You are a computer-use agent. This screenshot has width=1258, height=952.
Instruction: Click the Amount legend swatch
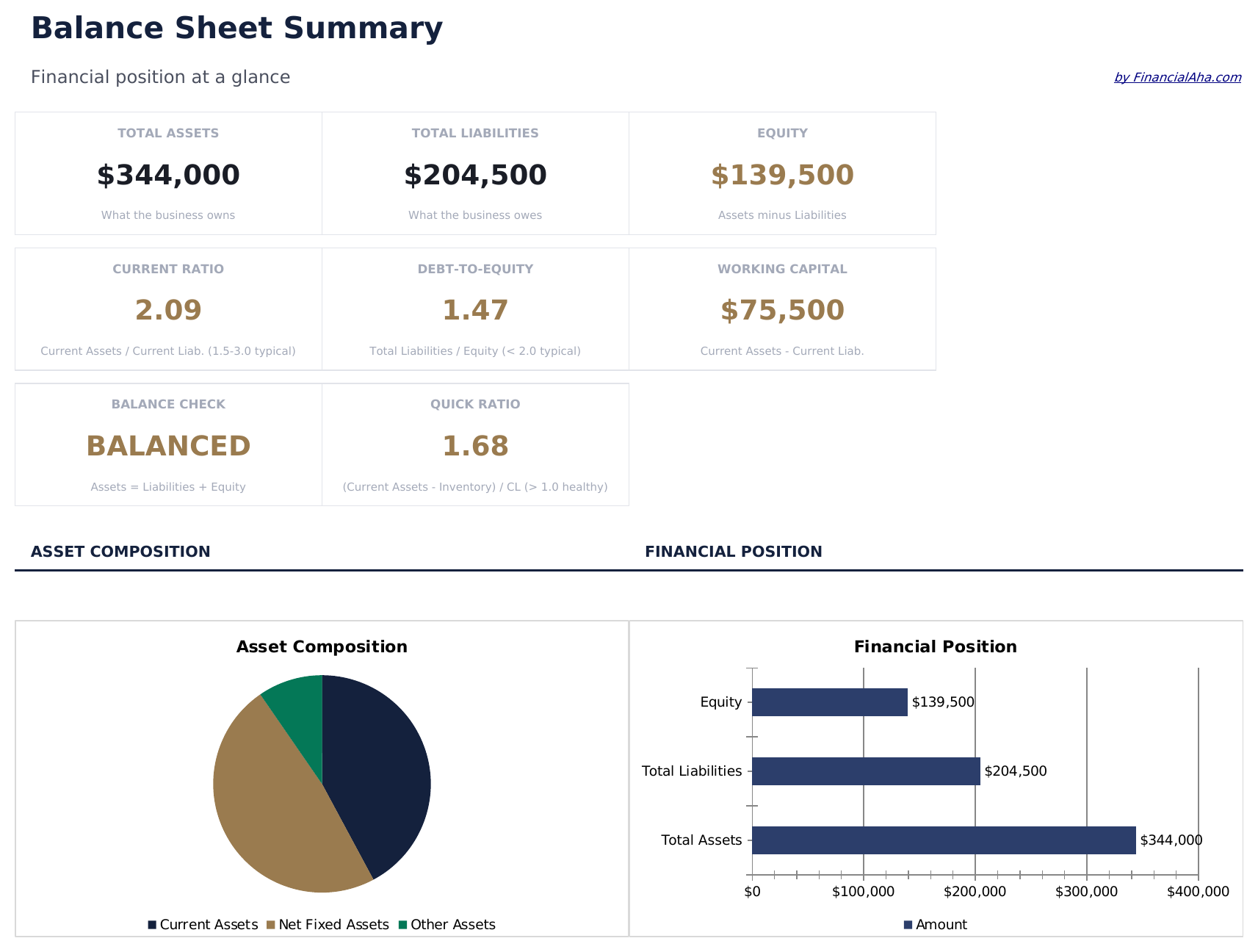(908, 925)
